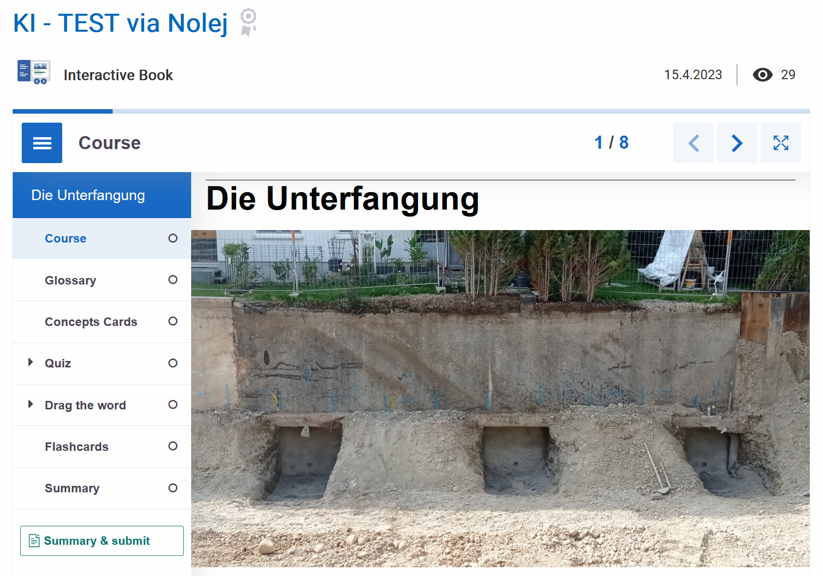Expand the Quiz section arrow
Image resolution: width=823 pixels, height=576 pixels.
(x=30, y=362)
